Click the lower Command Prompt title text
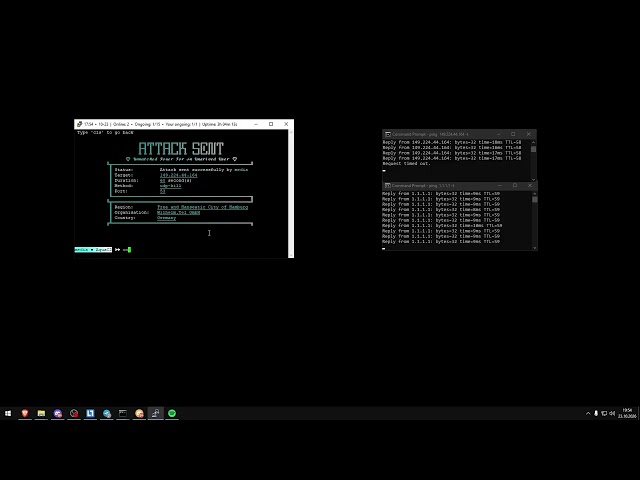The image size is (640, 480). [423, 185]
